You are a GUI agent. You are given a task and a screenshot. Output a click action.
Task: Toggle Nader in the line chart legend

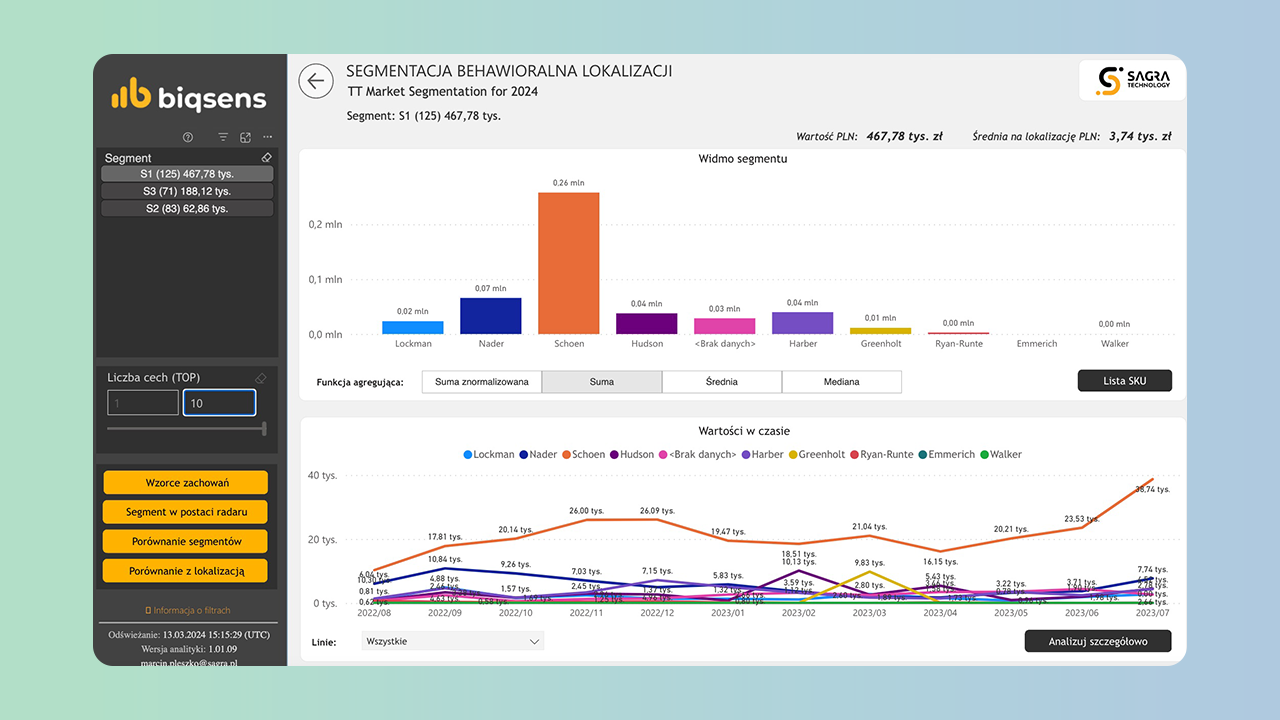538,454
